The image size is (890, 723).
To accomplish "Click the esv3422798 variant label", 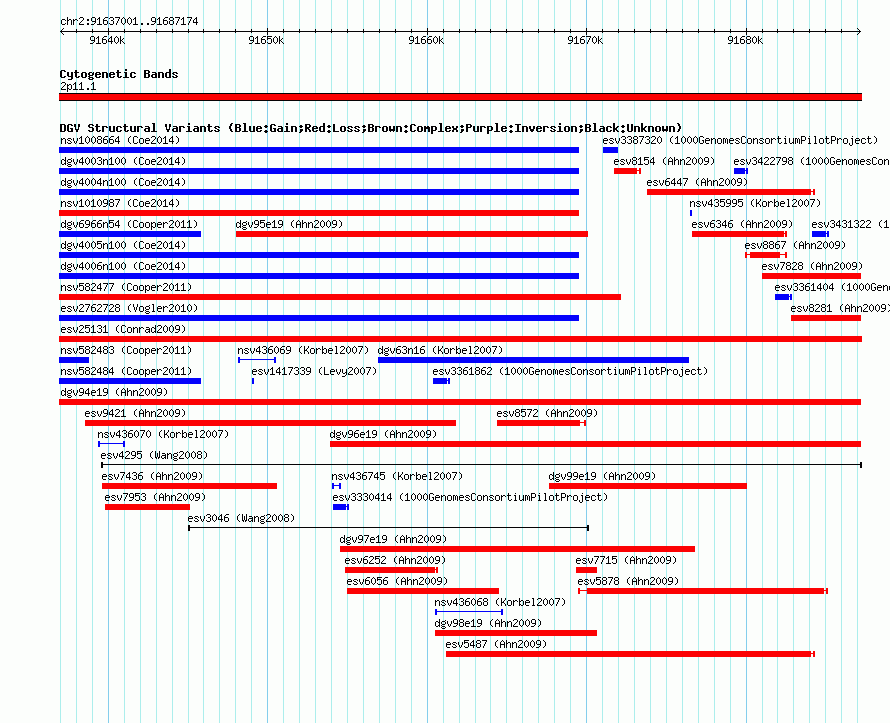I will [x=811, y=161].
